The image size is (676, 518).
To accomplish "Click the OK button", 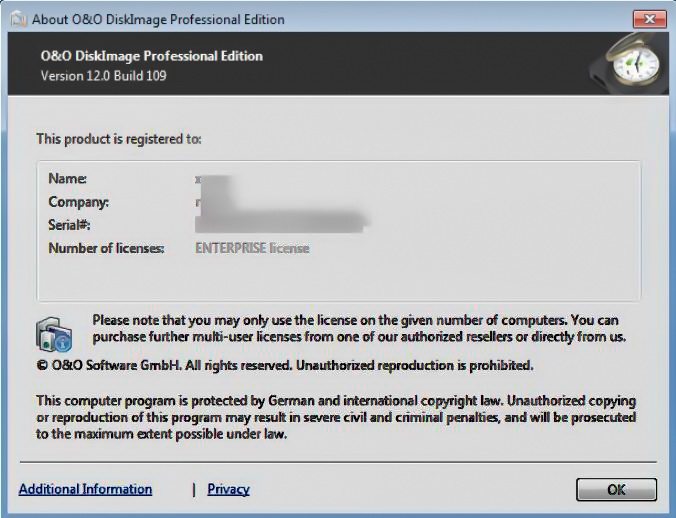I will click(616, 489).
